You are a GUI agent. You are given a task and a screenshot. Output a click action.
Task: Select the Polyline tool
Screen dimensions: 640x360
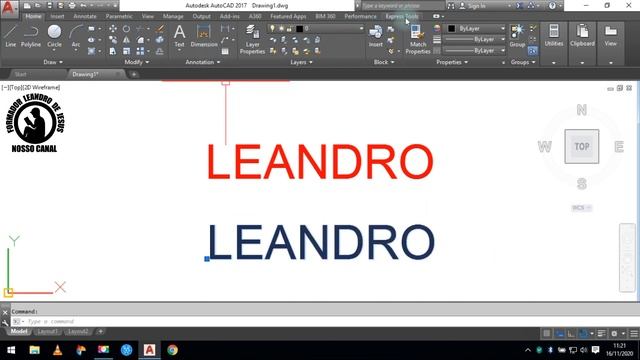[x=31, y=36]
